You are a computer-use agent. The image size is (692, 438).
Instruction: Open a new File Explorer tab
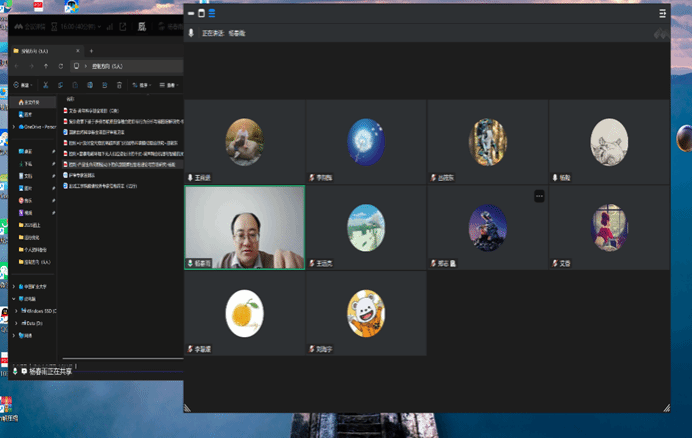pyautogui.click(x=91, y=50)
